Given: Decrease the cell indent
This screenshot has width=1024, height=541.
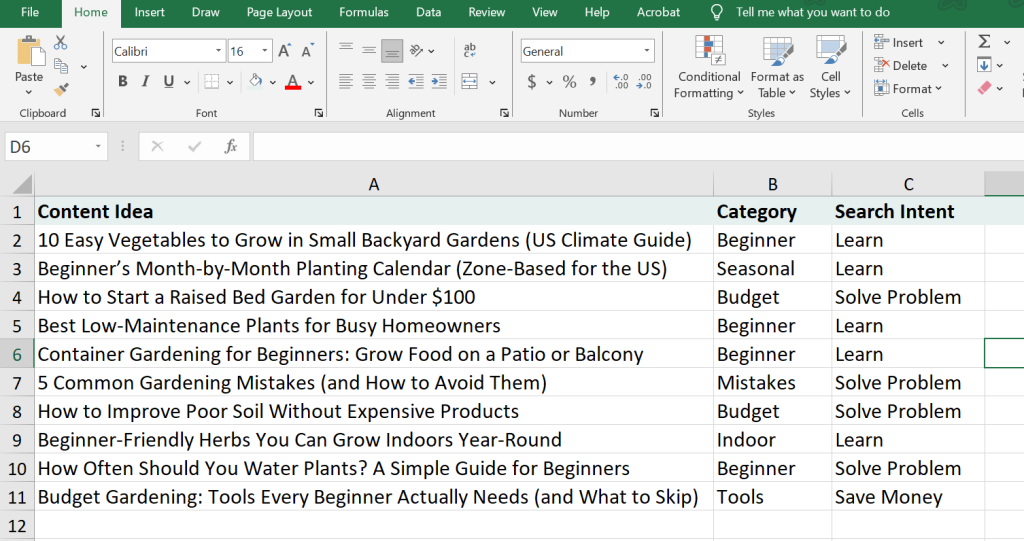Looking at the screenshot, I should pos(416,82).
